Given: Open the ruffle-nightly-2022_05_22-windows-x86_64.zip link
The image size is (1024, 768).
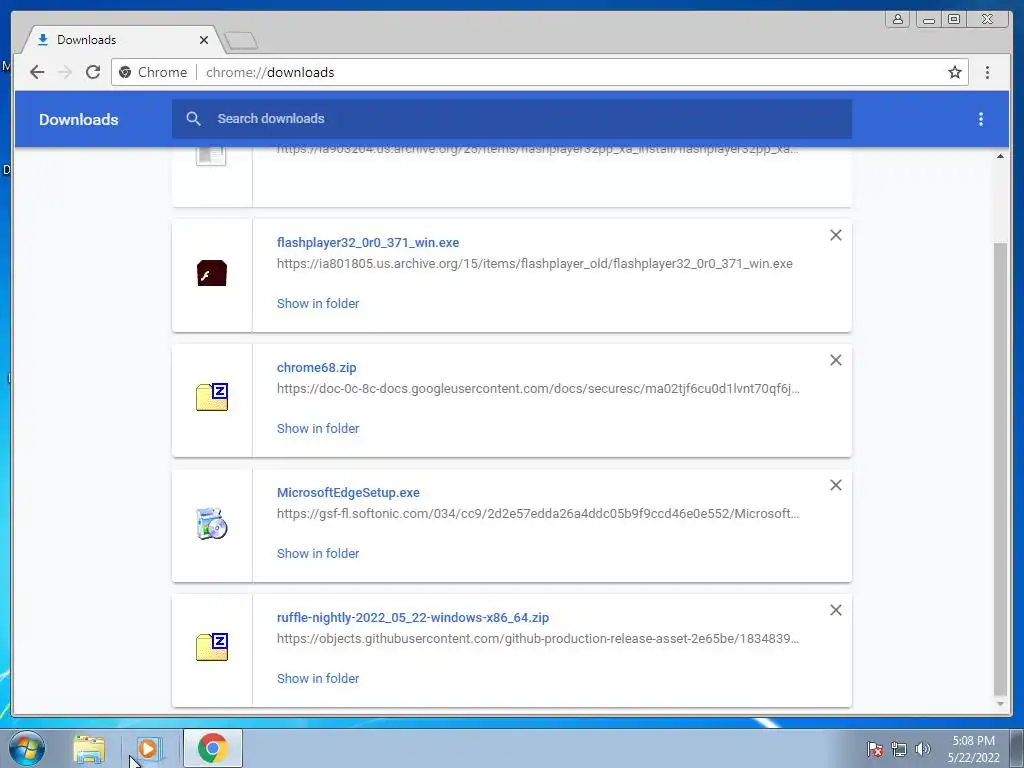Looking at the screenshot, I should tap(413, 617).
